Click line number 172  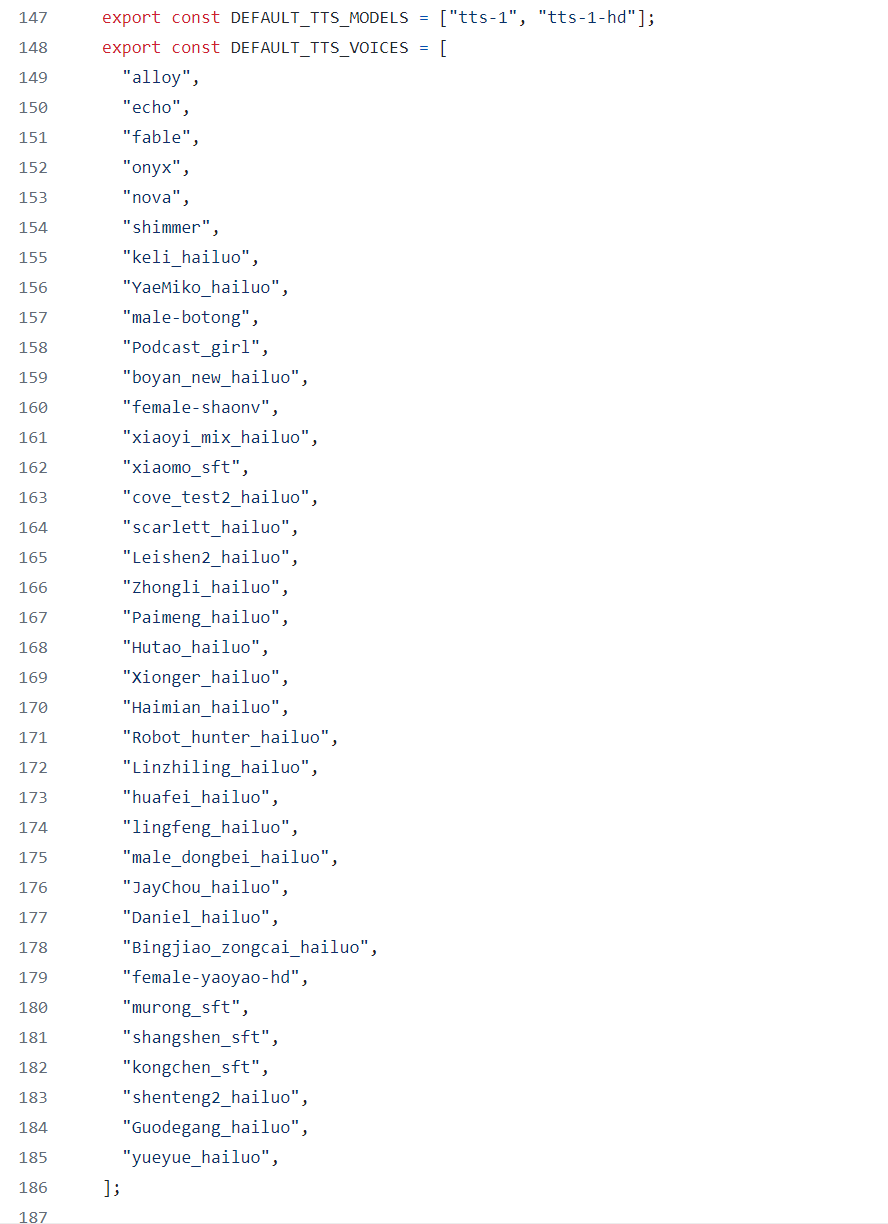33,768
